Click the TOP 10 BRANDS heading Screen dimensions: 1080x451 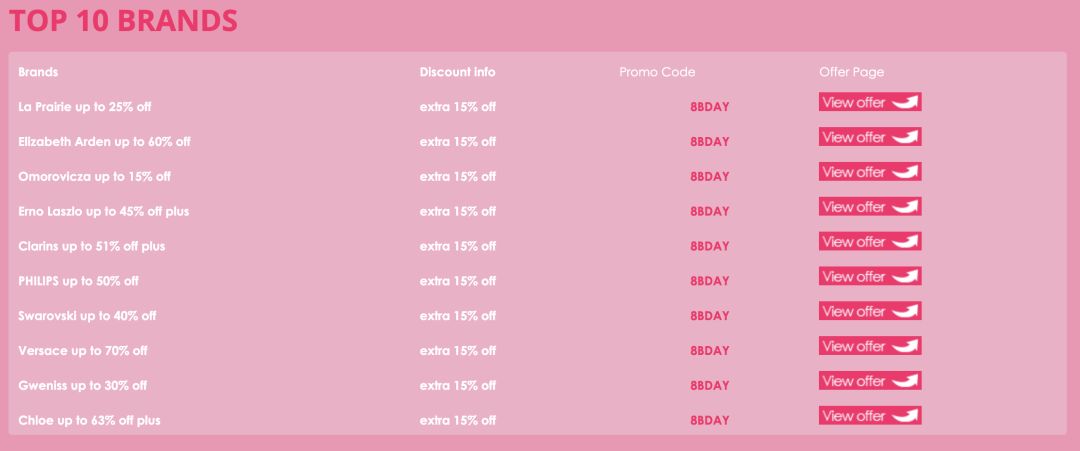pos(123,20)
